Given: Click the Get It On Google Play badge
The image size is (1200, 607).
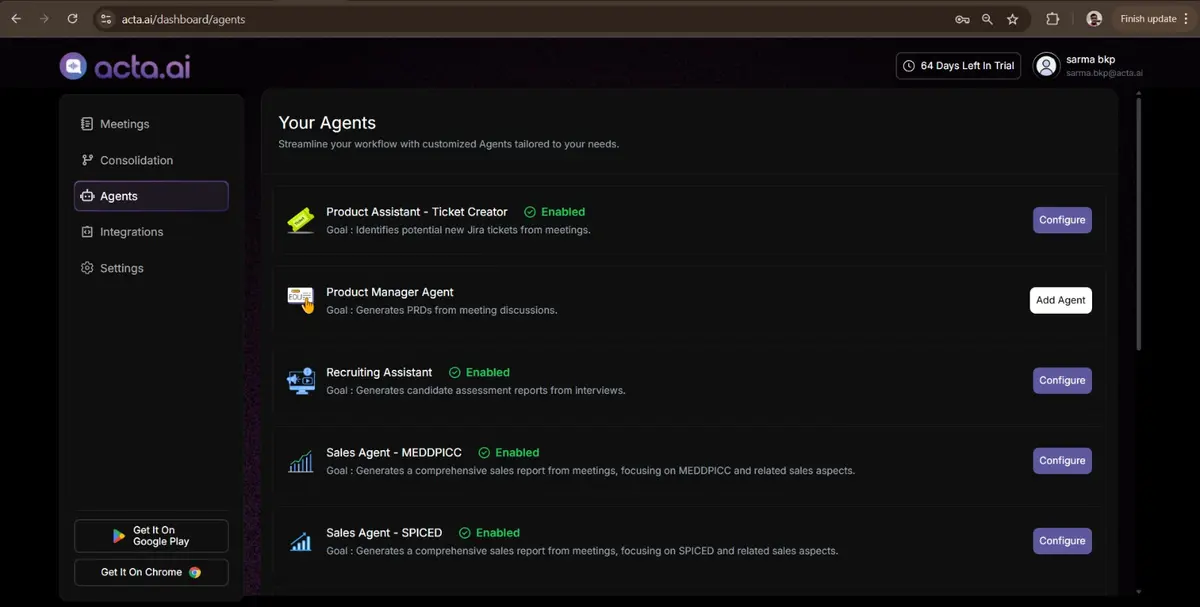Looking at the screenshot, I should pyautogui.click(x=151, y=536).
